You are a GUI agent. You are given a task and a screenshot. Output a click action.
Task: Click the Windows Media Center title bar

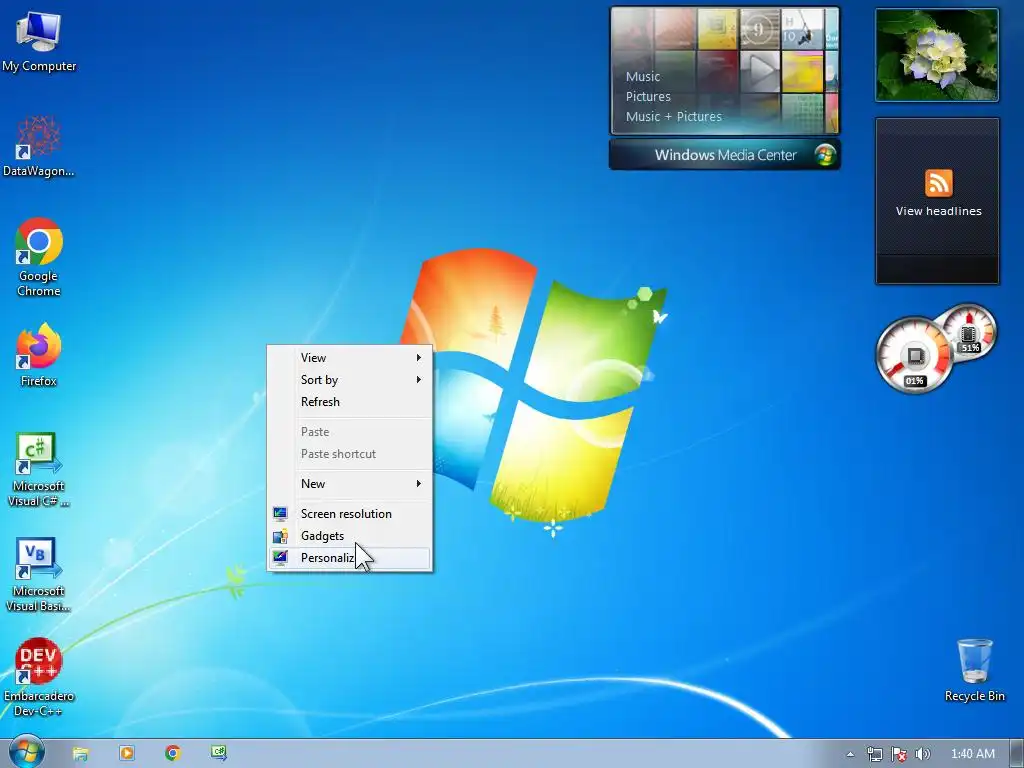click(x=724, y=155)
